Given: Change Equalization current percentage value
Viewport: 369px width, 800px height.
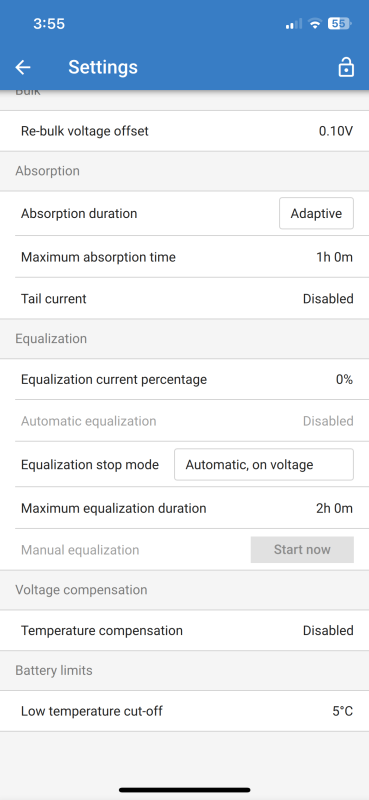Looking at the screenshot, I should click(x=184, y=380).
